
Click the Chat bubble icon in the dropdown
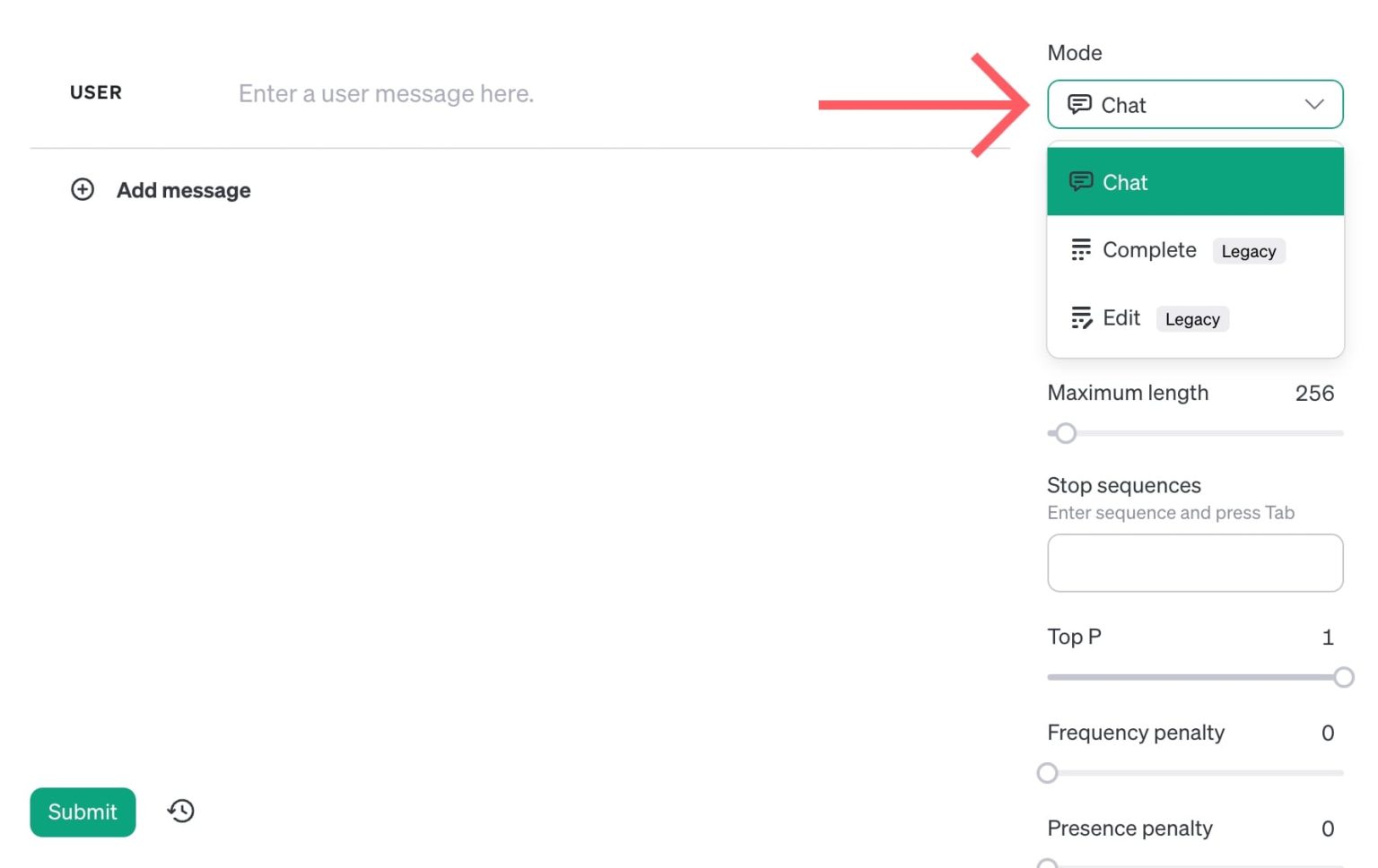(1082, 181)
